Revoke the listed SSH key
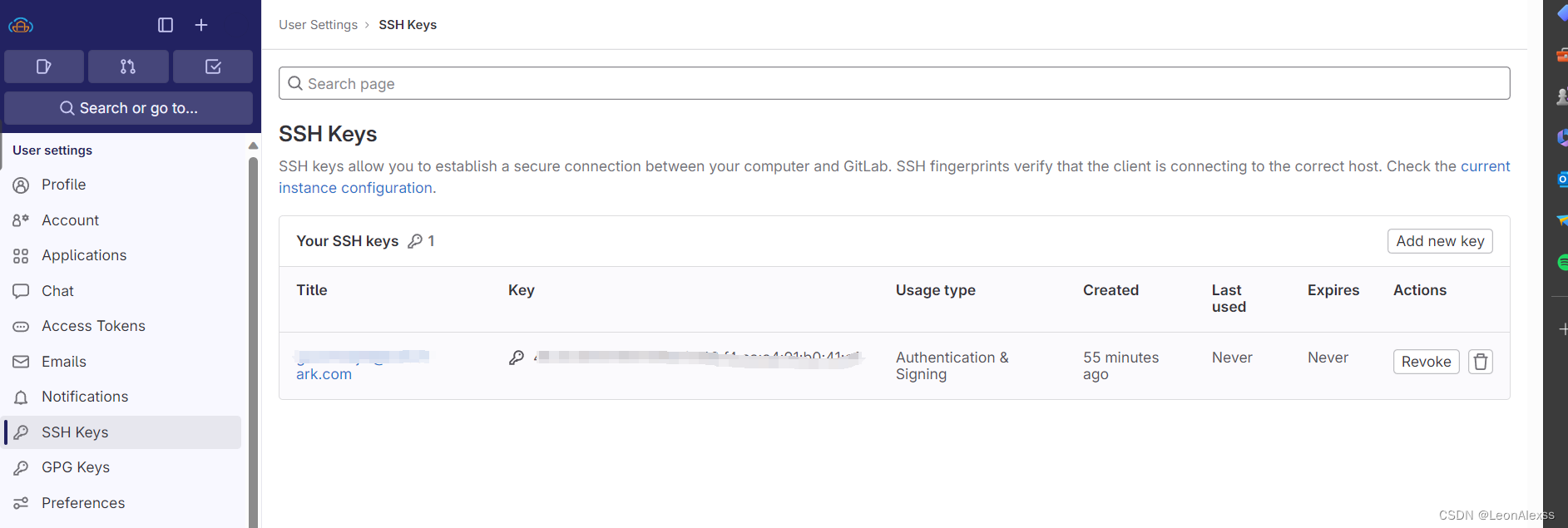 pos(1426,361)
